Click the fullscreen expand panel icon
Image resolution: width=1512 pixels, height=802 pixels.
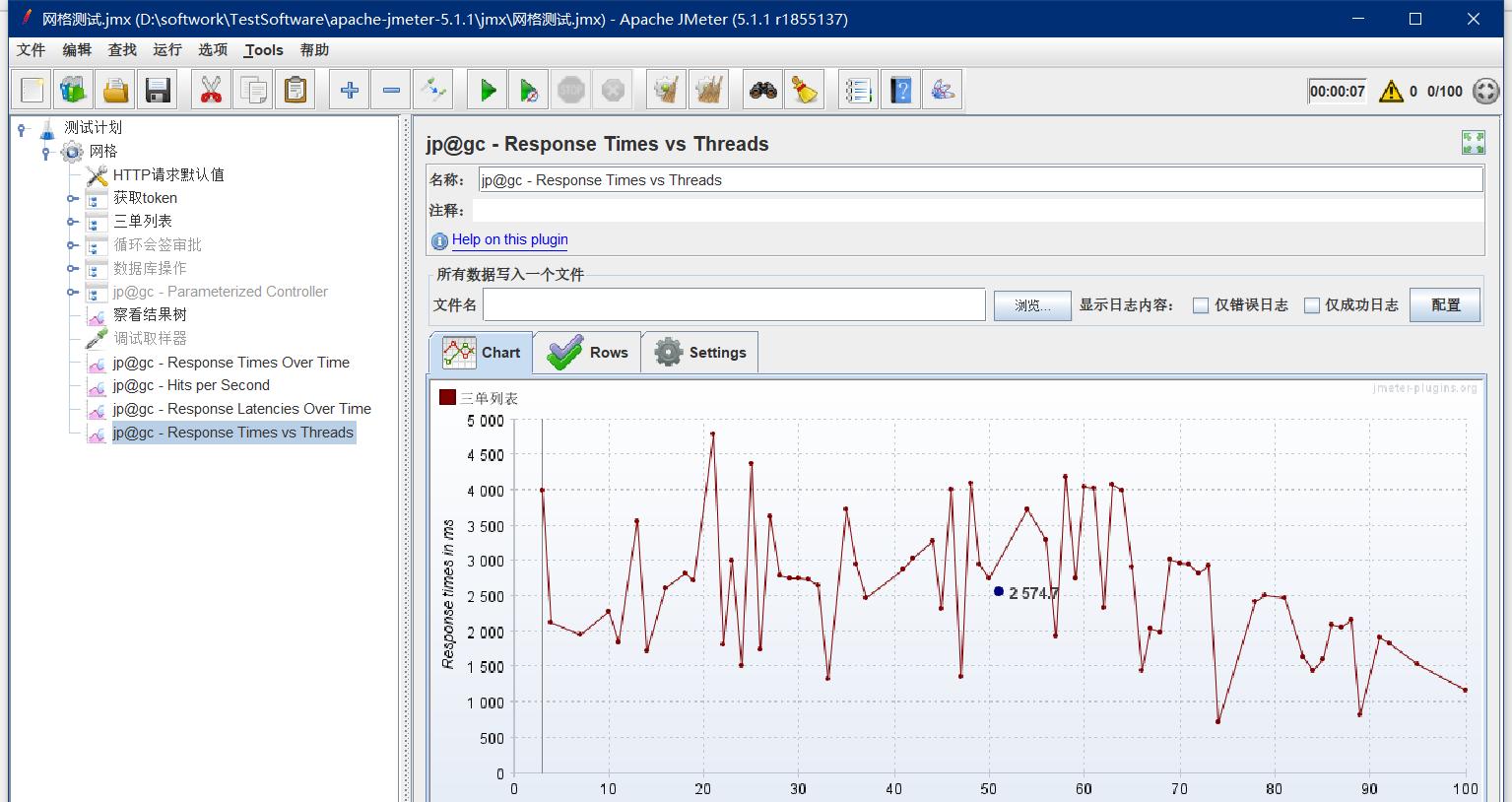pyautogui.click(x=1473, y=143)
